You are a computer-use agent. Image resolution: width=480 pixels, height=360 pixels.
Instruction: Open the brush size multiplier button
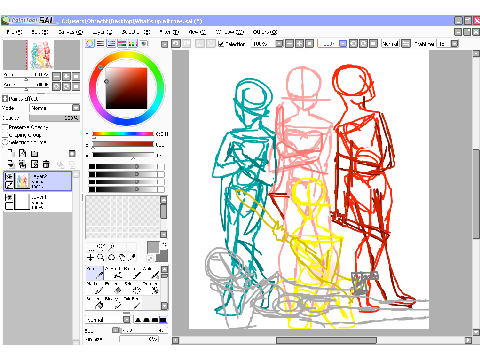[x=115, y=330]
